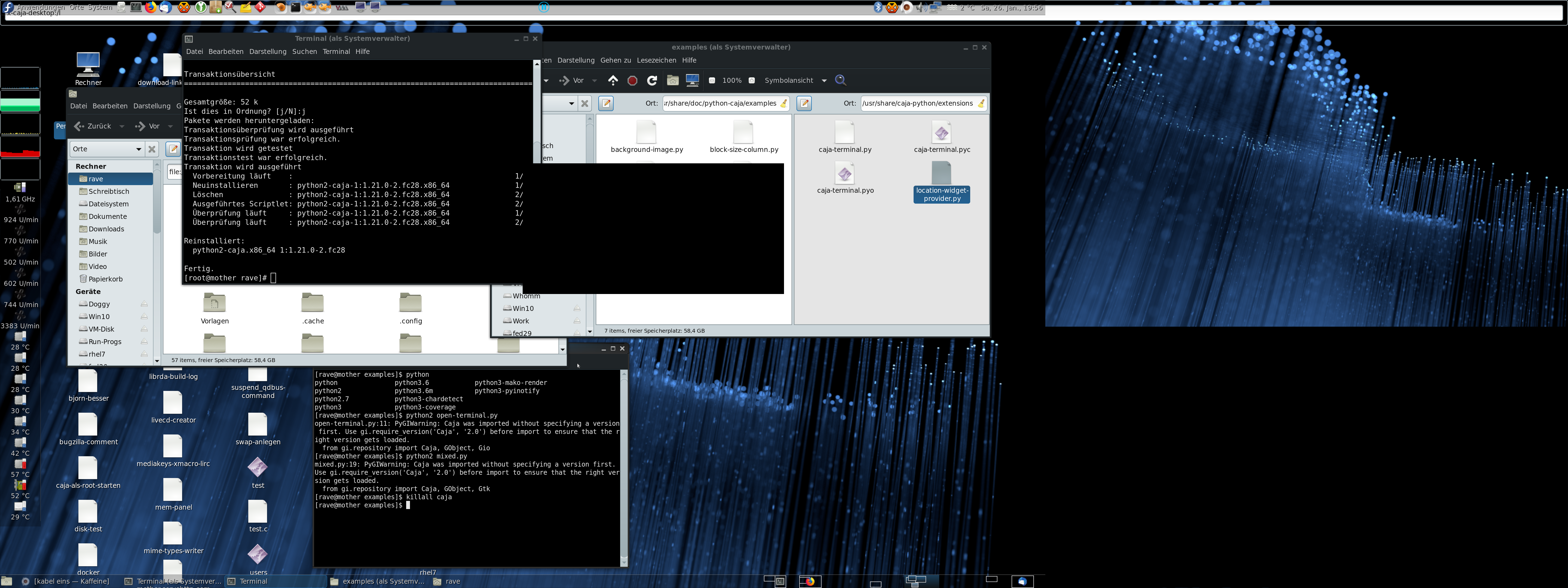The image size is (1568, 588).
Task: Open Suchen menu in the root terminal
Action: 304,52
